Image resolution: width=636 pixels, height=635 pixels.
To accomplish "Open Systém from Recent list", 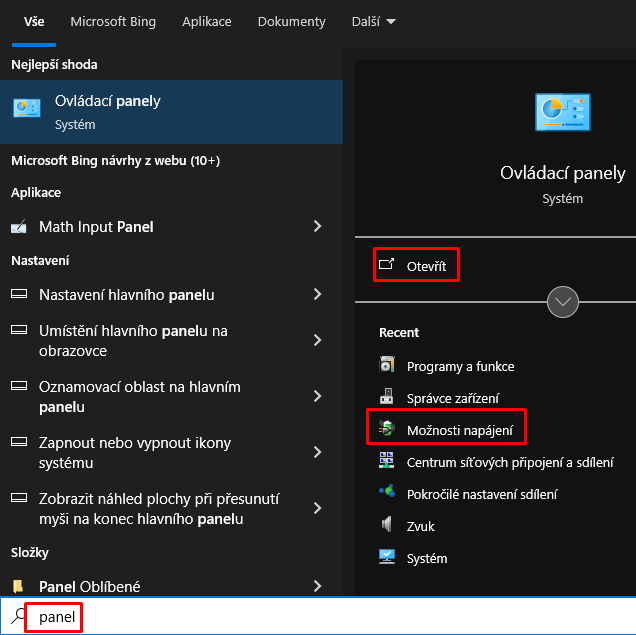I will pos(427,558).
